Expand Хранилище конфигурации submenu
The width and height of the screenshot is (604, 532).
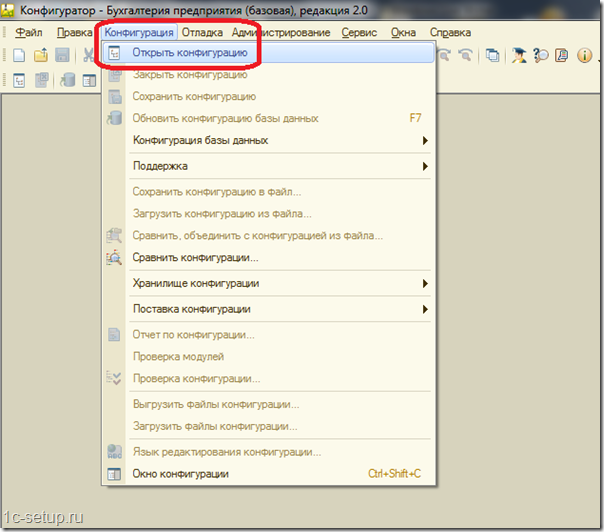(268, 283)
